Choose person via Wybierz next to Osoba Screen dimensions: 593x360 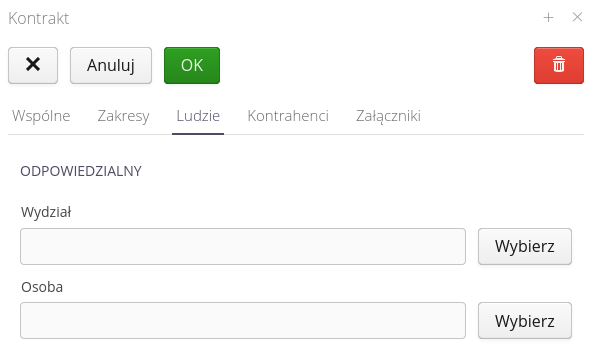point(525,320)
